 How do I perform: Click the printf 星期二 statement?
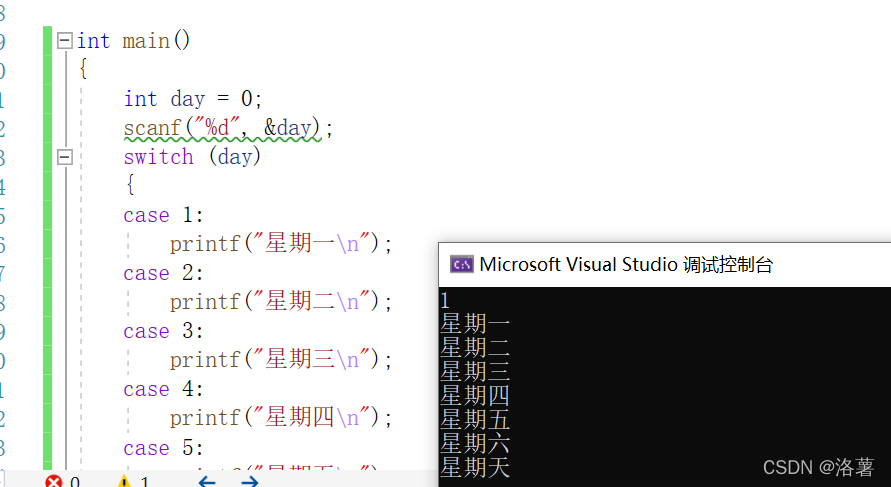click(x=281, y=302)
